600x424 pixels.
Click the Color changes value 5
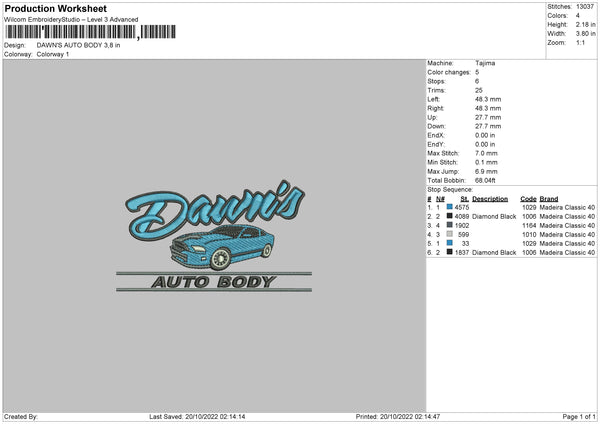pyautogui.click(x=477, y=72)
